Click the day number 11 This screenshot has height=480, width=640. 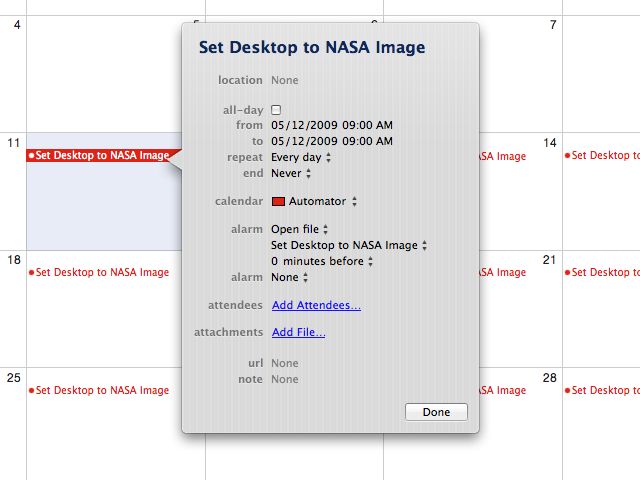pyautogui.click(x=13, y=143)
